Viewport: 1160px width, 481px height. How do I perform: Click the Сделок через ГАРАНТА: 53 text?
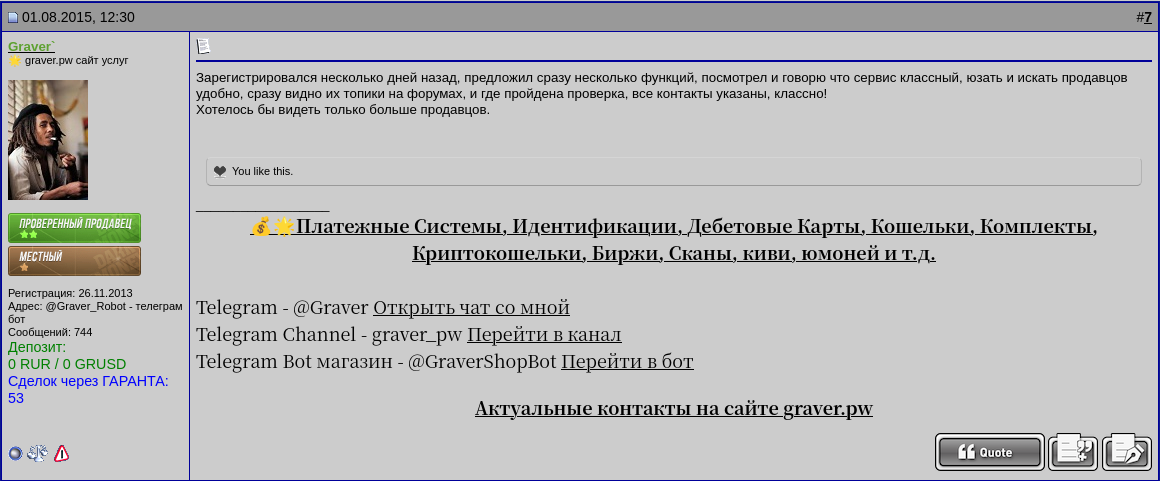[88, 389]
